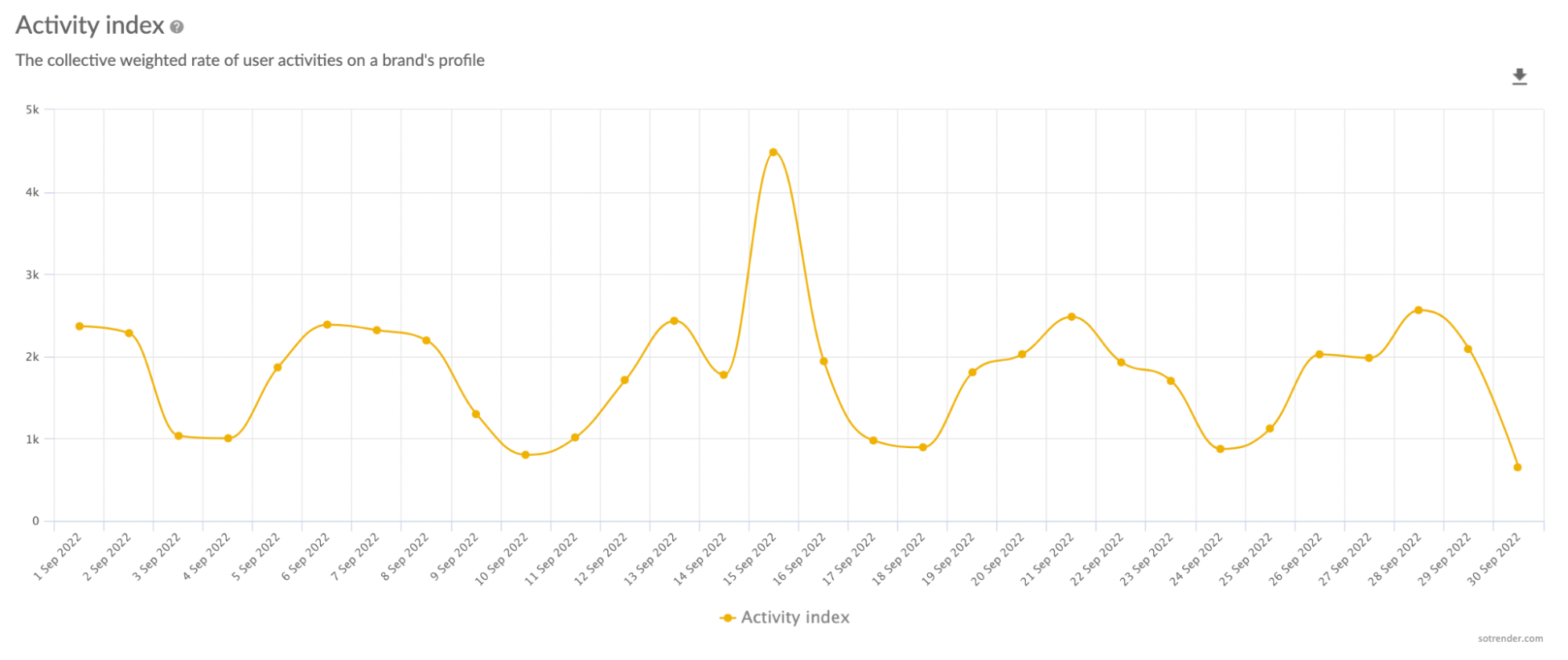1568x660 pixels.
Task: Select the 26 Sep 2022 data point
Action: 1319,355
